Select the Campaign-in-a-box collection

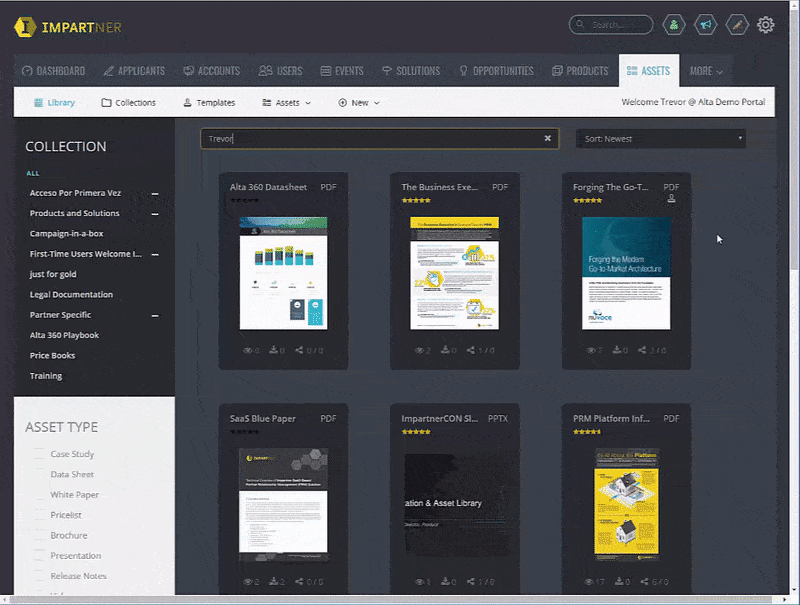pos(66,234)
